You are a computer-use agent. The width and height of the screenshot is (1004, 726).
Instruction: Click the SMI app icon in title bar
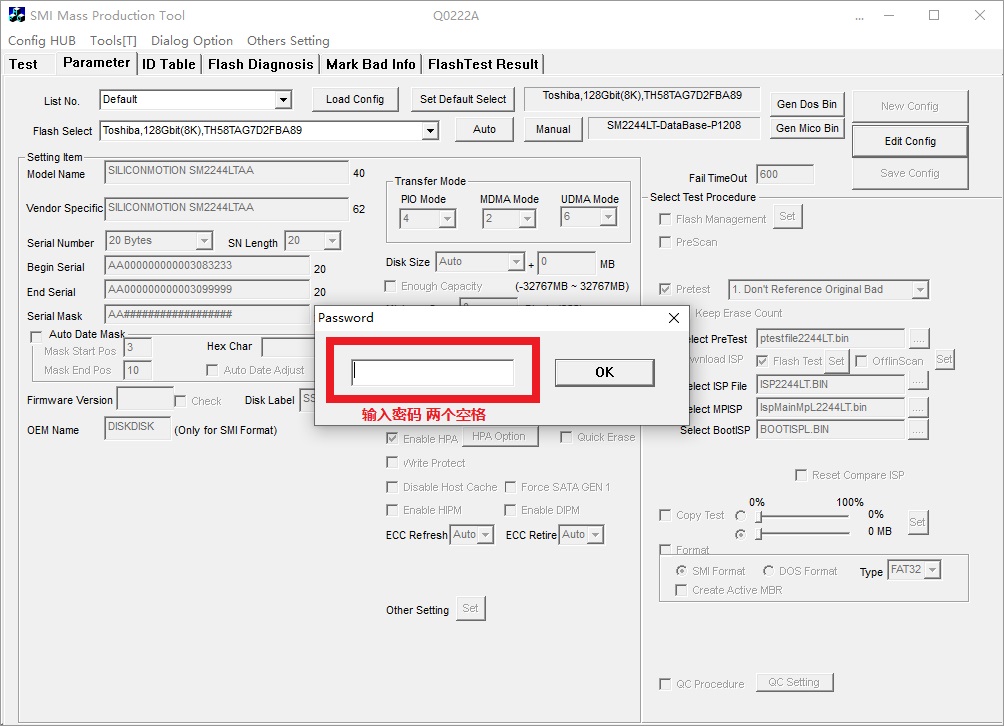point(16,16)
